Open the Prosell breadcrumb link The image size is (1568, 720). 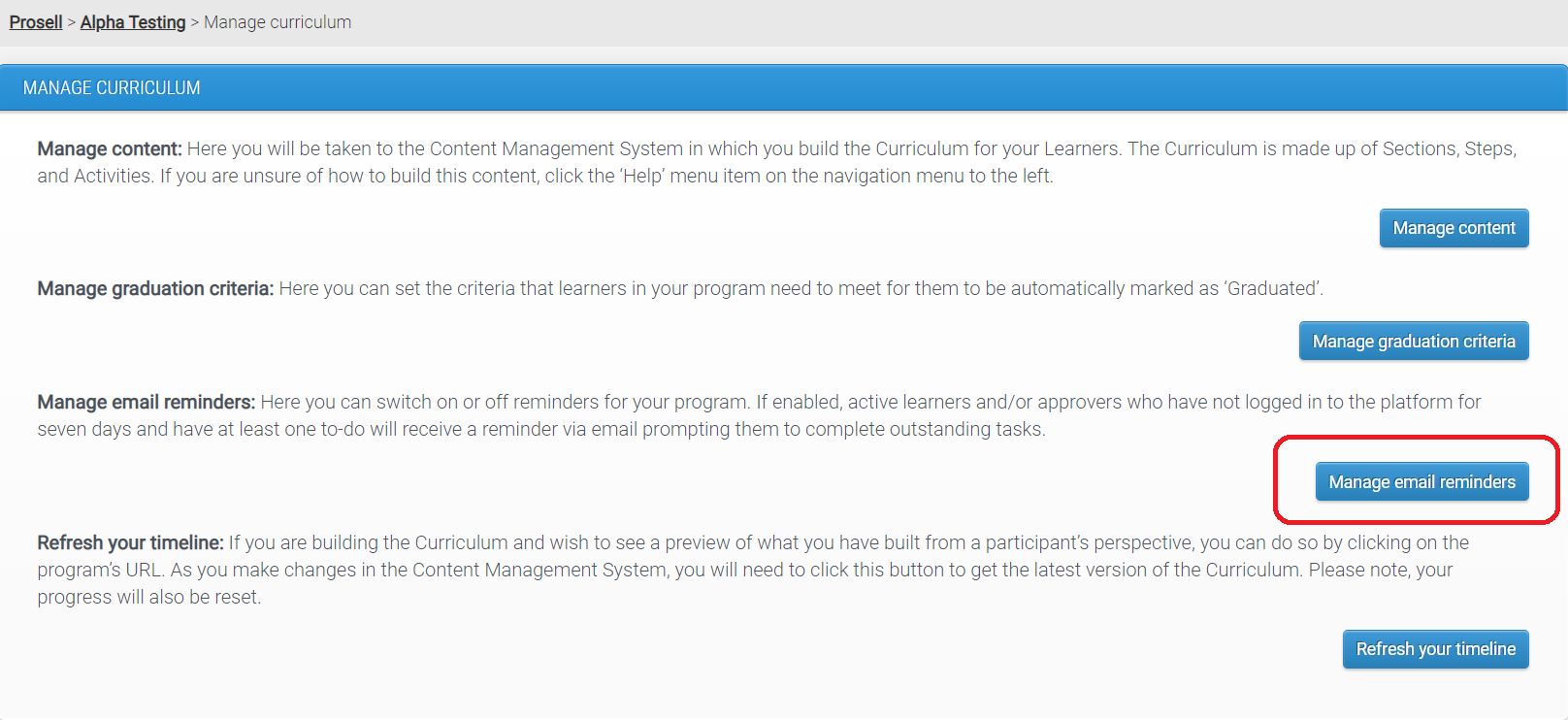[x=36, y=22]
